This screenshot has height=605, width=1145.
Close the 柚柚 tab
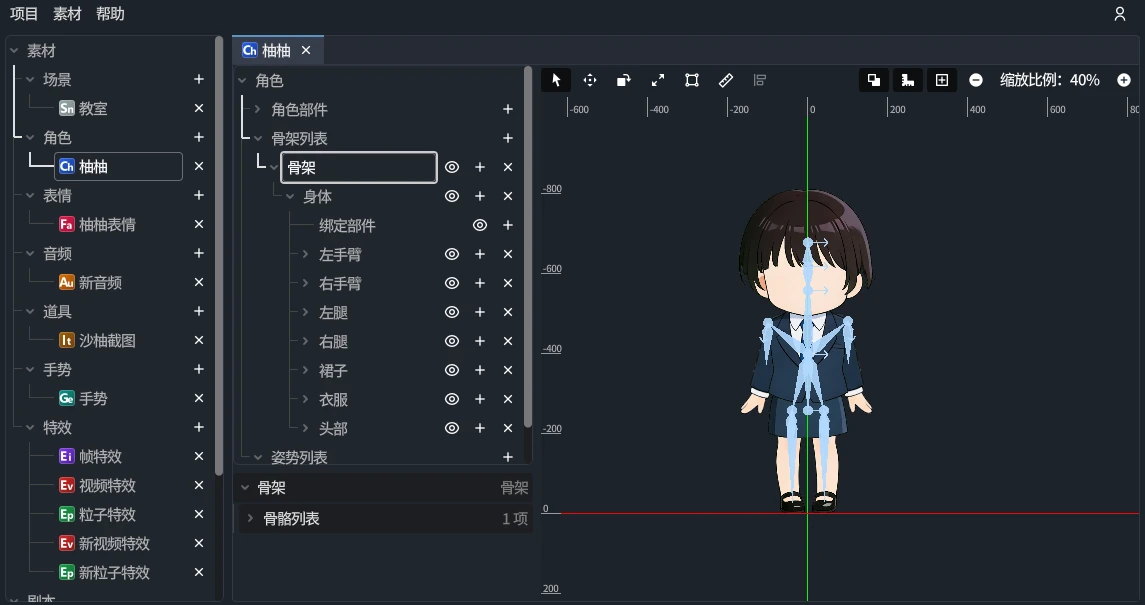pos(306,50)
